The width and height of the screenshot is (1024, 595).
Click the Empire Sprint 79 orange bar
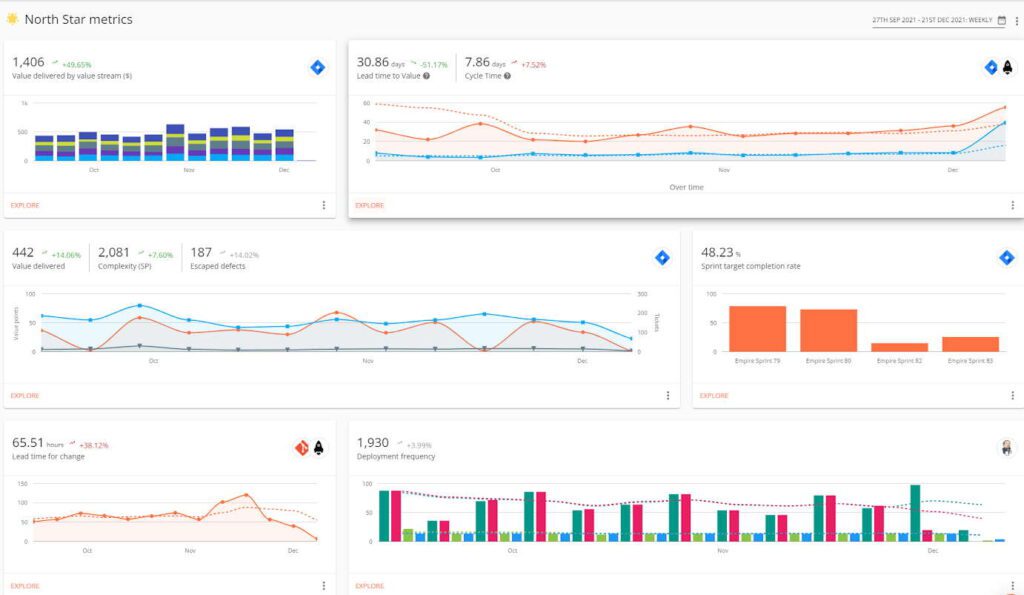pyautogui.click(x=757, y=329)
